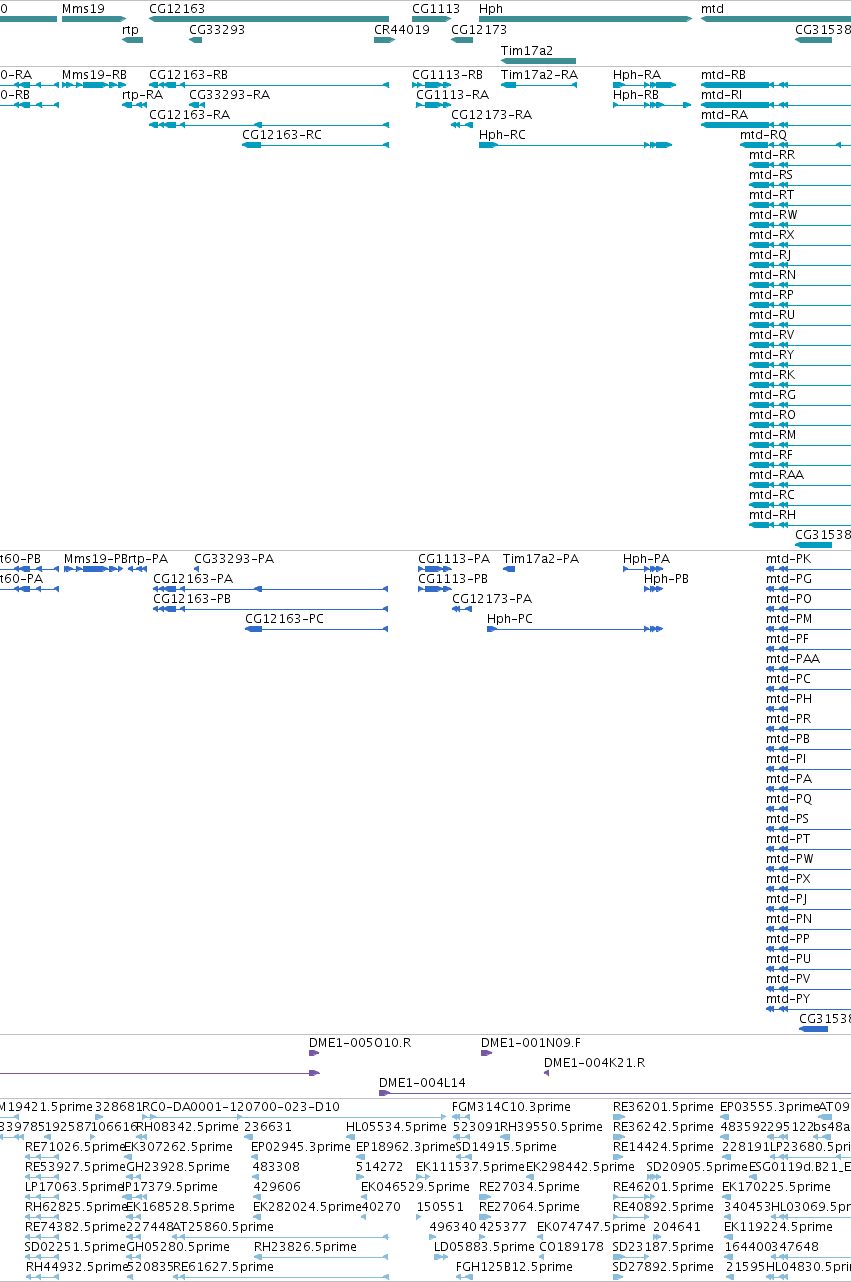Open the Hph-RC transcript
This screenshot has width=851, height=1282.
tap(575, 145)
